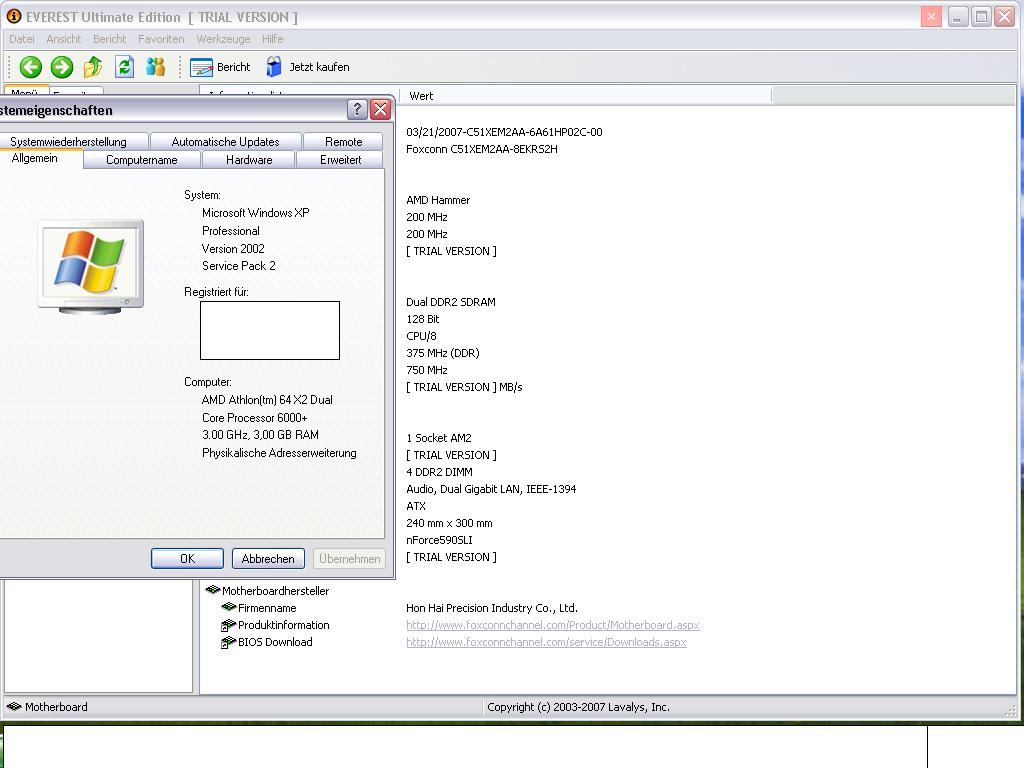Open the Bericht report wizard
Image resolution: width=1024 pixels, height=768 pixels.
click(x=220, y=67)
